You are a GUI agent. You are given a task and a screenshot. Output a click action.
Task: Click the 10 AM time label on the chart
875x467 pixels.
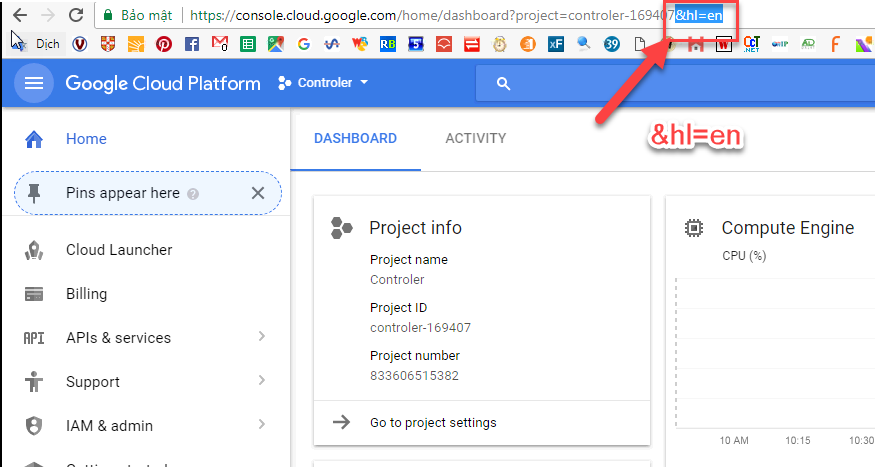tap(734, 440)
